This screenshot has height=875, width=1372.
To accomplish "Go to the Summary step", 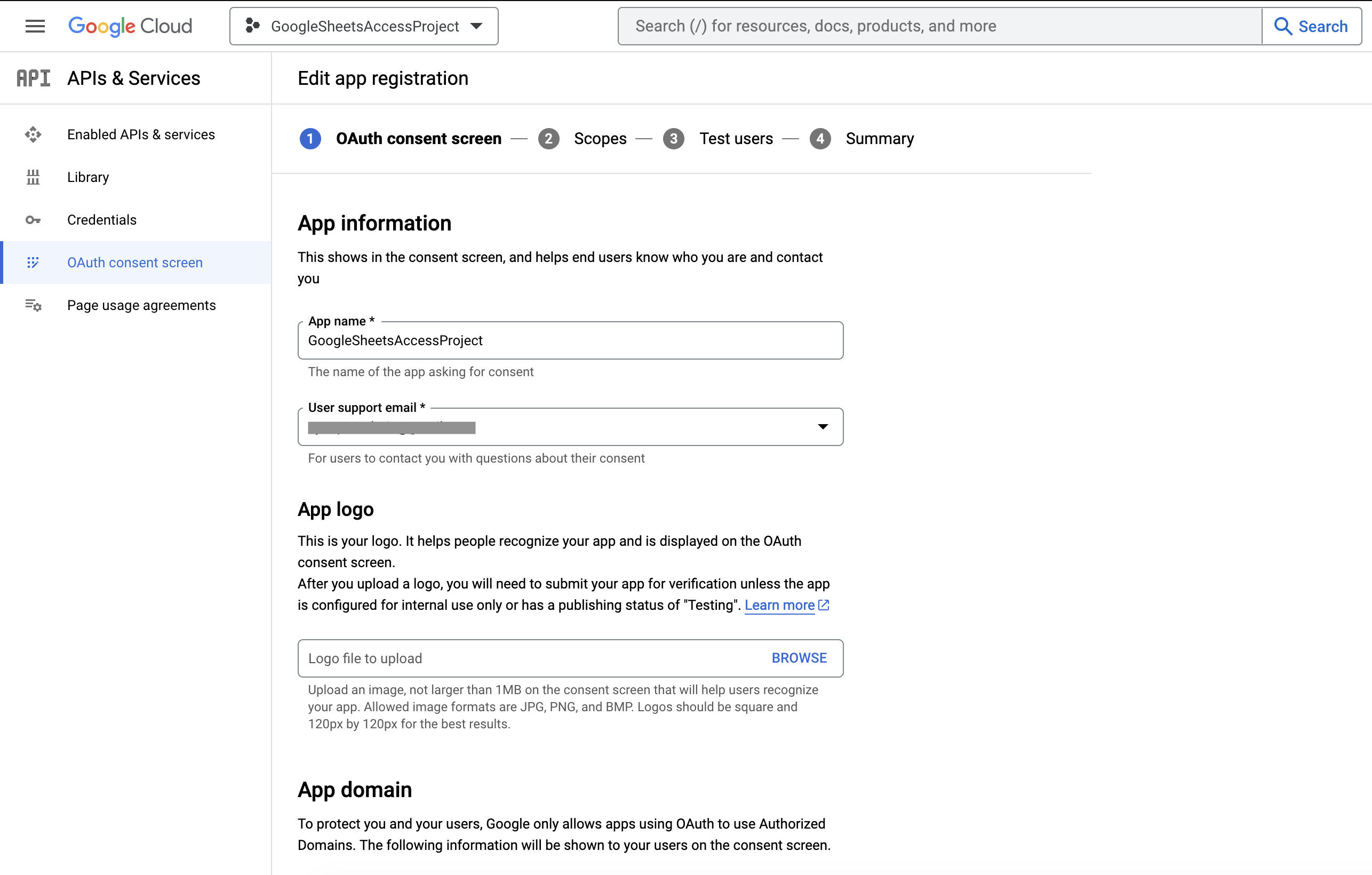I will pyautogui.click(x=880, y=139).
